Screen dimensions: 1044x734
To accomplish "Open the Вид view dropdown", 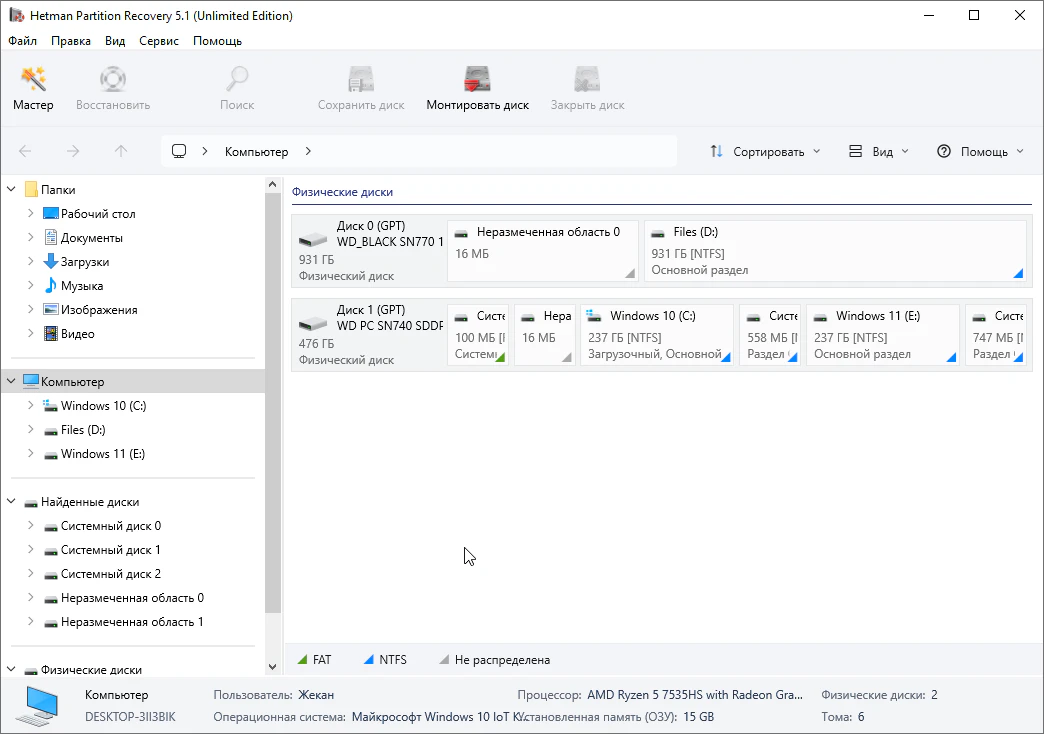I will click(879, 152).
